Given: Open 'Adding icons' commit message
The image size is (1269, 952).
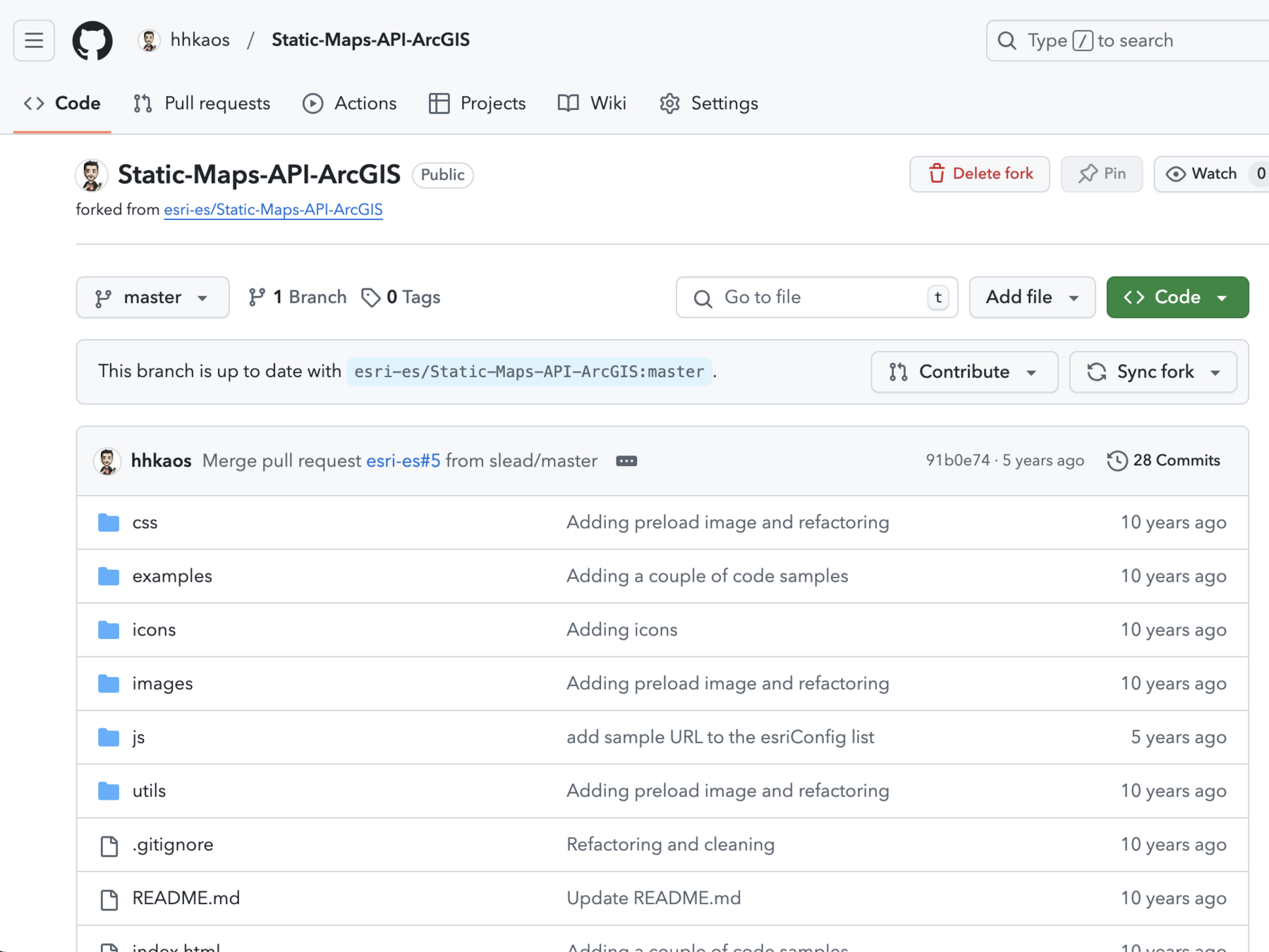Looking at the screenshot, I should 622,630.
